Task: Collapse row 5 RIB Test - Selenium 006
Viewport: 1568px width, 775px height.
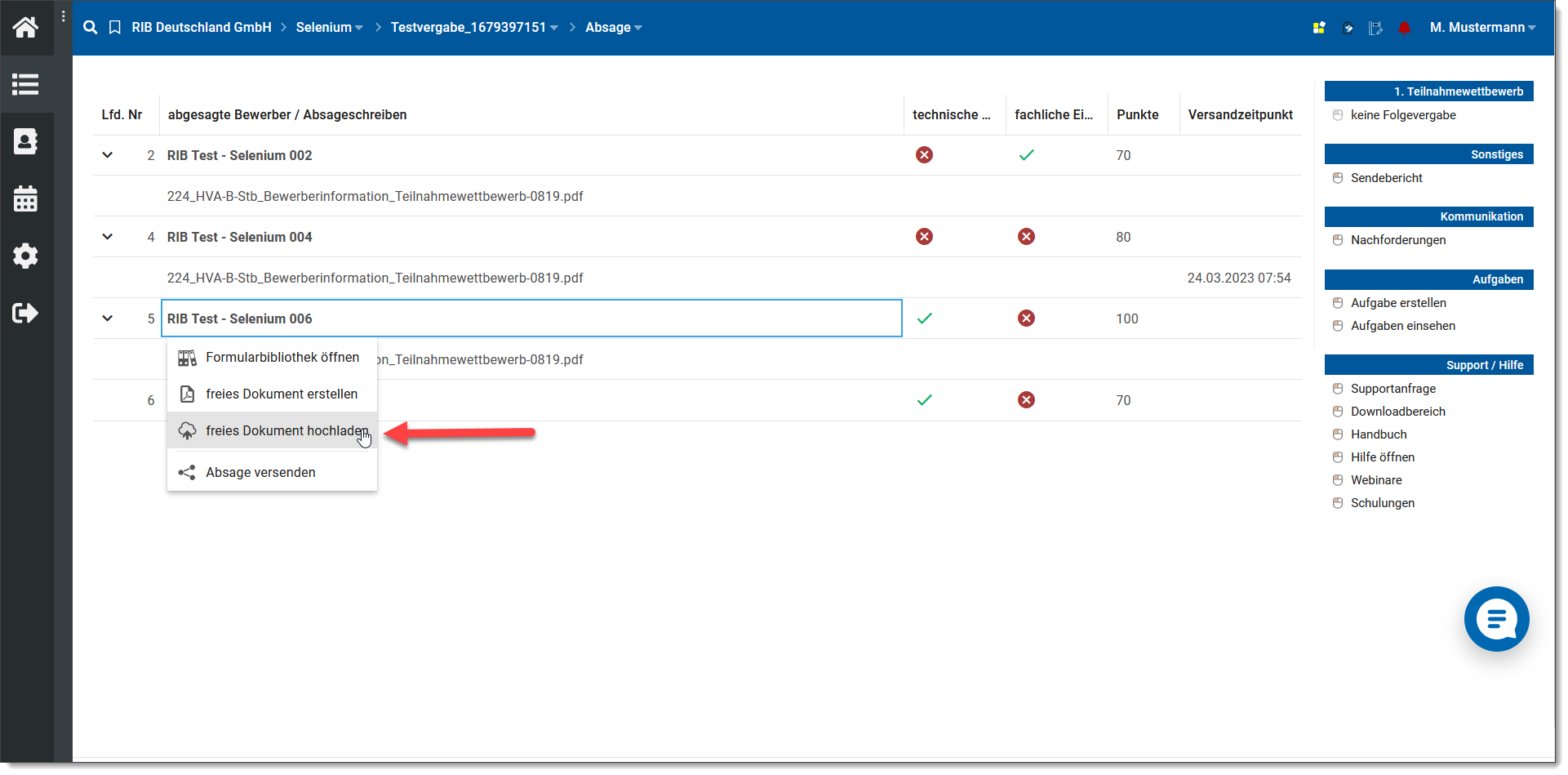Action: 107,318
